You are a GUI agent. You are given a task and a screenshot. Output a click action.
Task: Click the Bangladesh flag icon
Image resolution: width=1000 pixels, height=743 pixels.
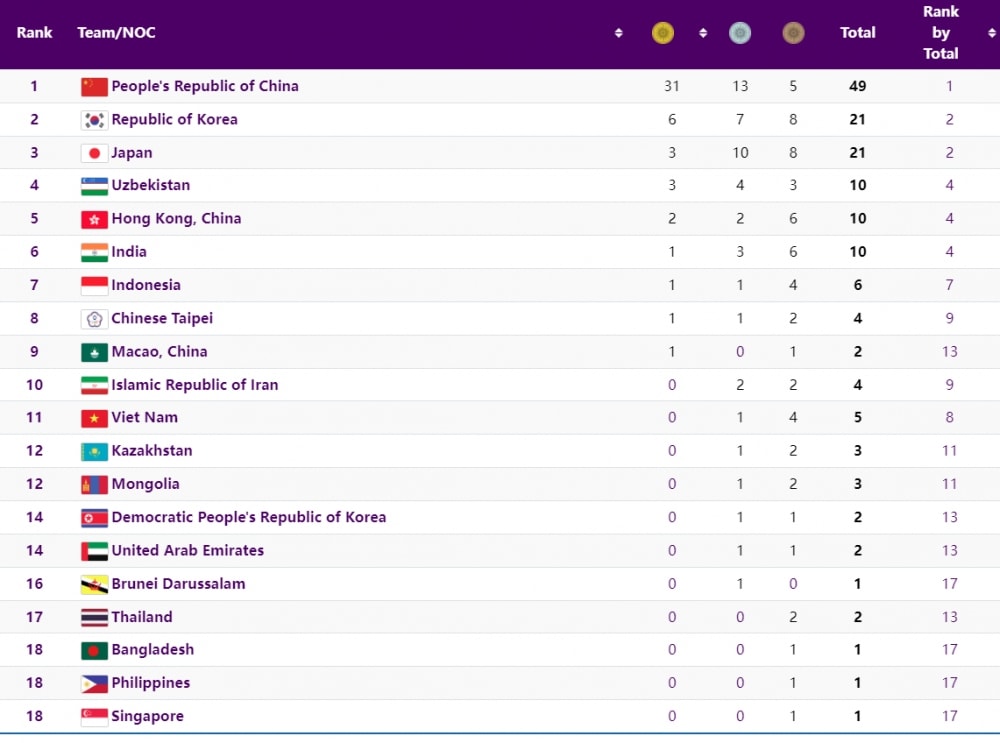pos(94,651)
